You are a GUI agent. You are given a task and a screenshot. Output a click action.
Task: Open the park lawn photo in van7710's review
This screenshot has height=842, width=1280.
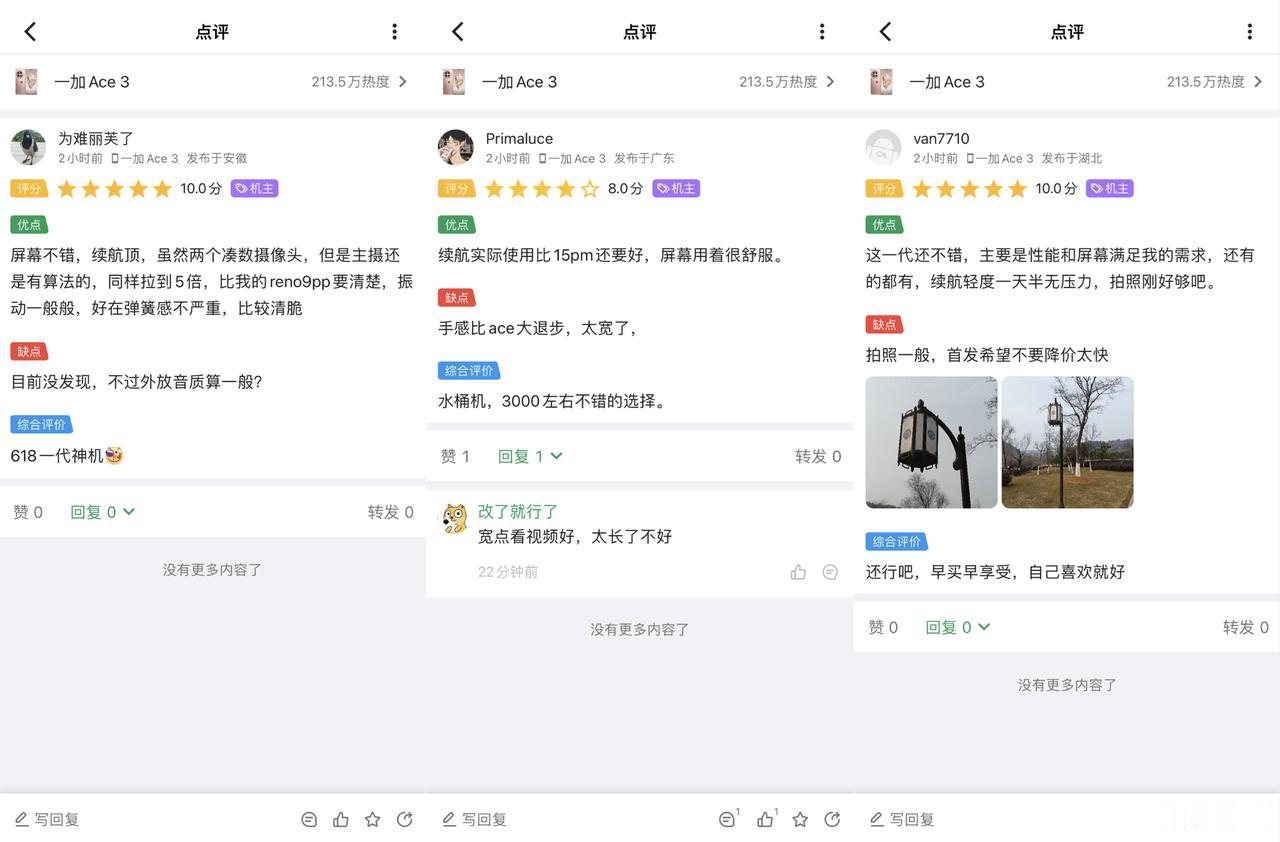tap(1067, 442)
